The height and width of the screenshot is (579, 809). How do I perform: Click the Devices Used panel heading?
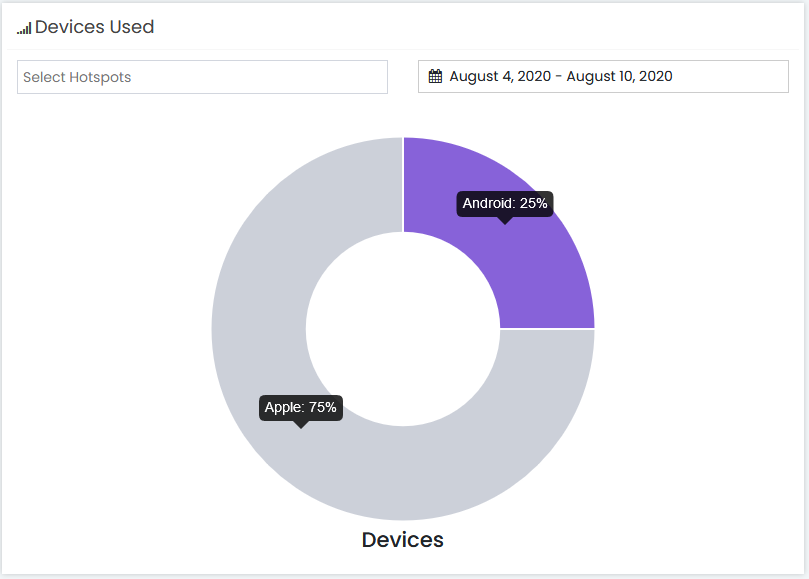point(94,27)
